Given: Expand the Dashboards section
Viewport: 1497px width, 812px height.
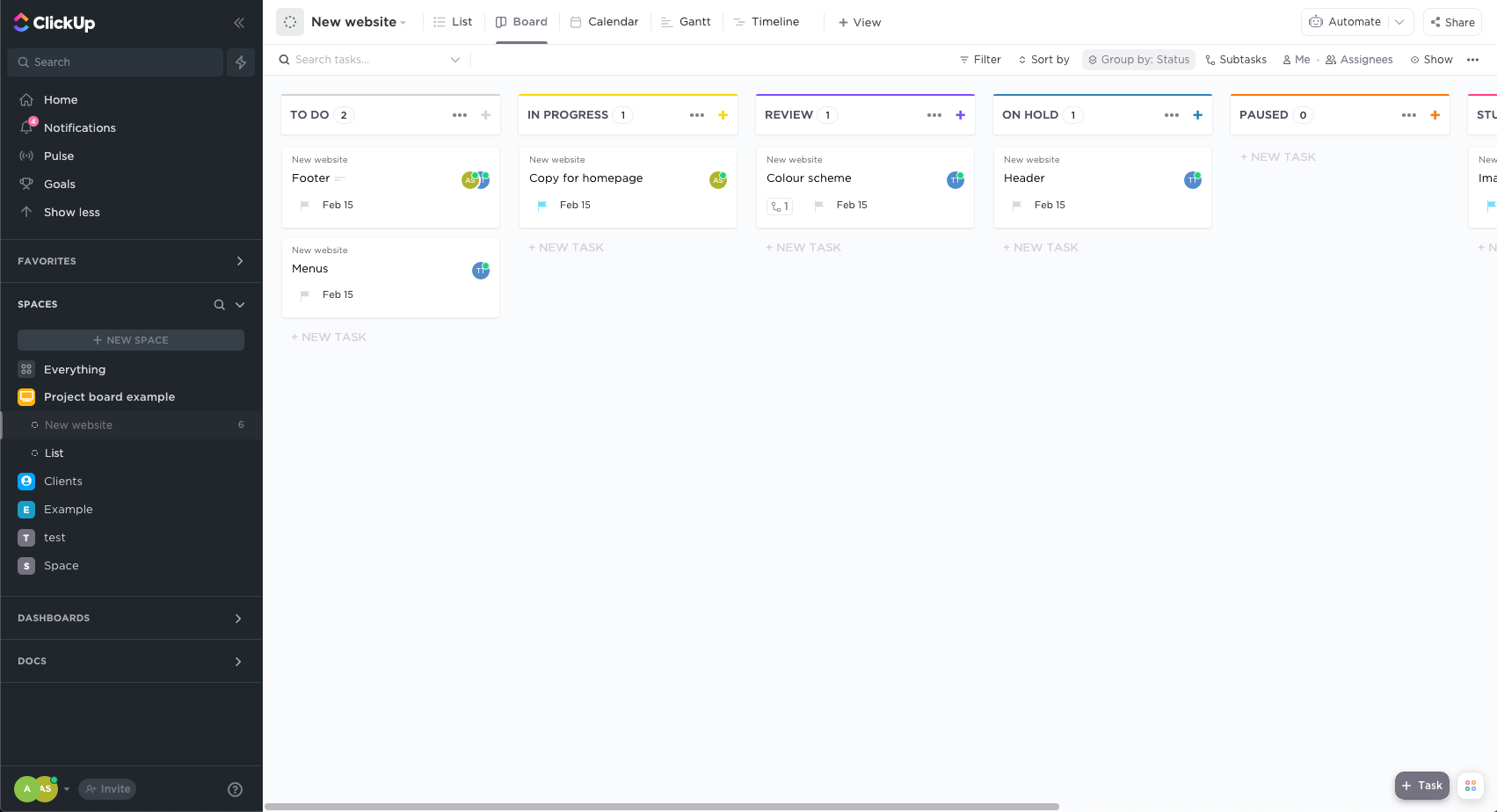Looking at the screenshot, I should 238,619.
